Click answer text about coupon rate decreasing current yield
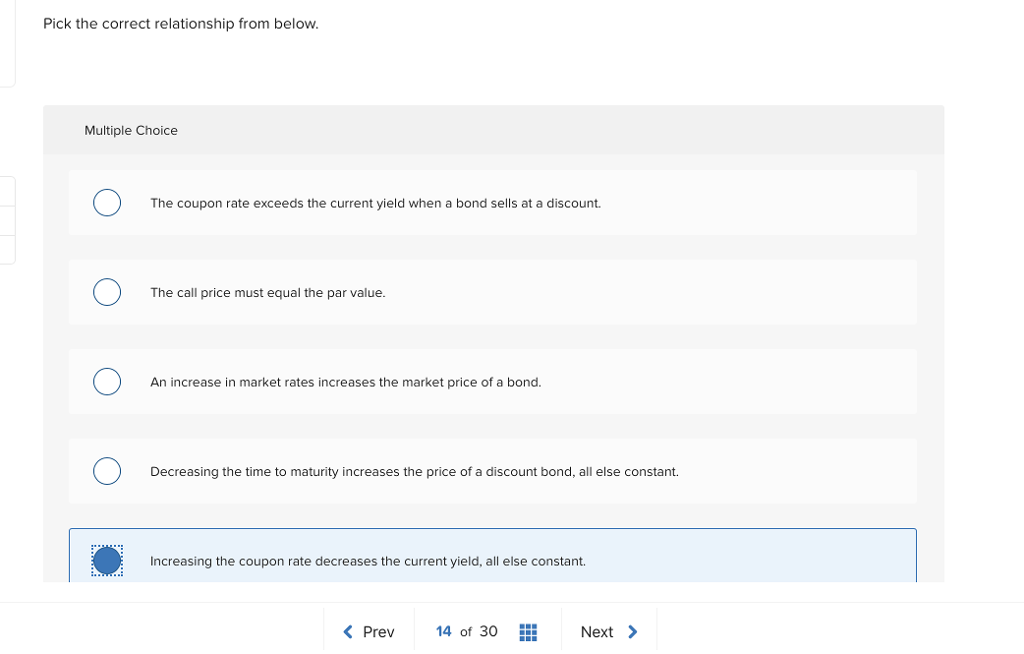The height and width of the screenshot is (654, 1024). 368,561
